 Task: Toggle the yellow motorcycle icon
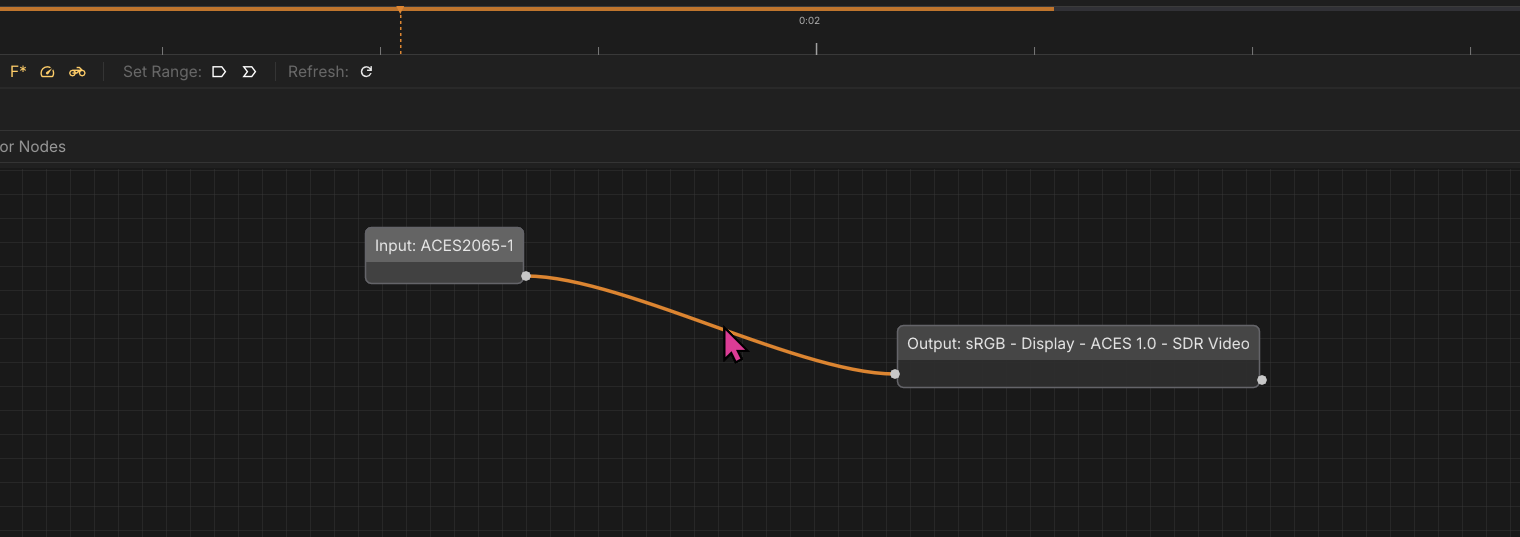pos(77,72)
